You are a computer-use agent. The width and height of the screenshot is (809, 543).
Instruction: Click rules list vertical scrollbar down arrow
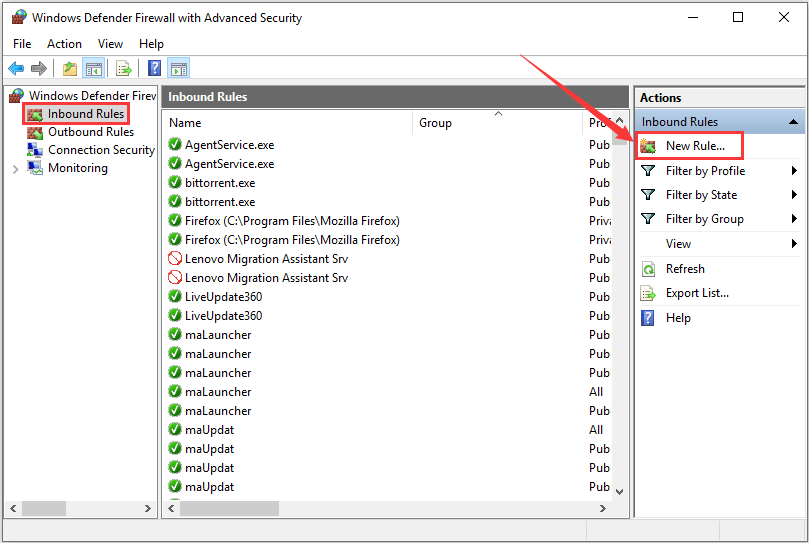(x=620, y=491)
